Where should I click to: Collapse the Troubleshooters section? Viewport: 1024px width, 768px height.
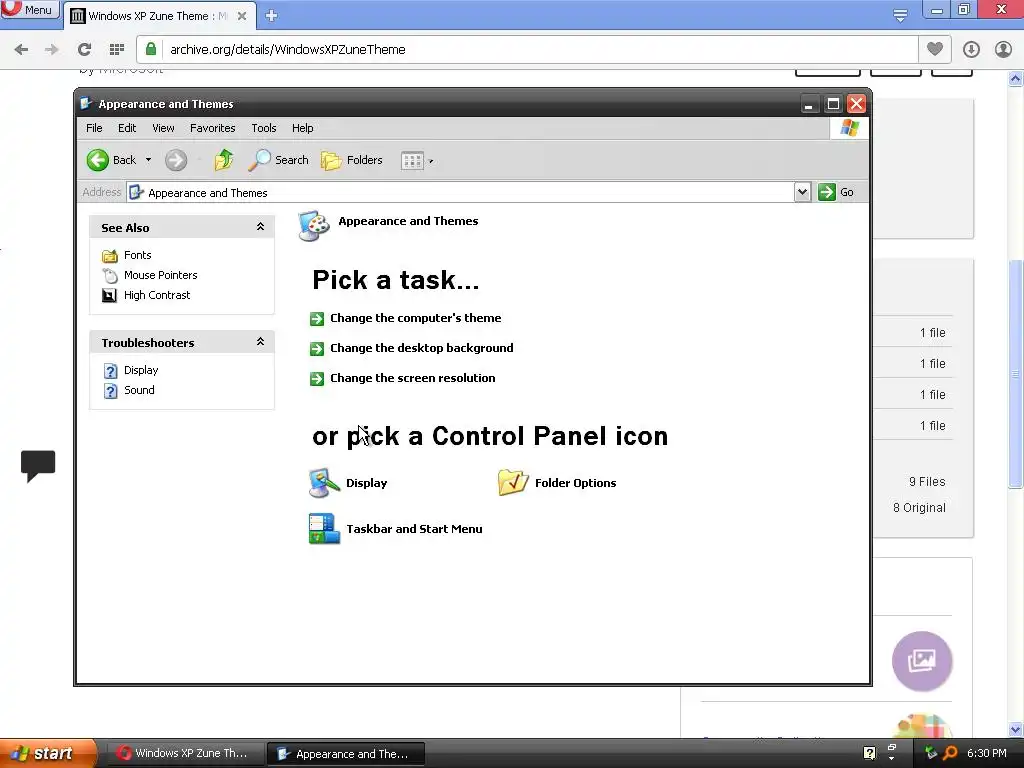pos(260,342)
